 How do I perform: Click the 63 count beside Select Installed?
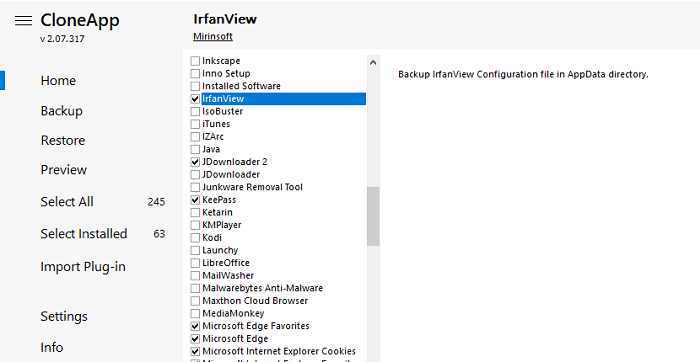click(x=159, y=234)
